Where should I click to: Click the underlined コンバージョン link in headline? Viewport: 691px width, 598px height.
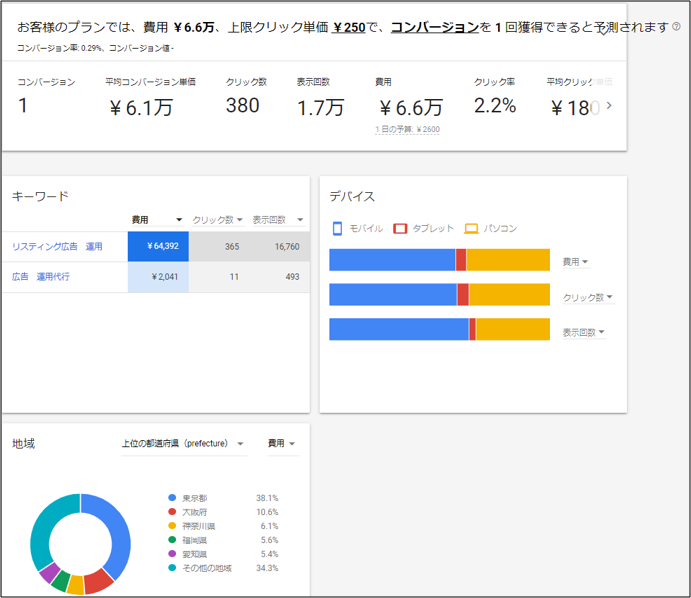coord(435,27)
